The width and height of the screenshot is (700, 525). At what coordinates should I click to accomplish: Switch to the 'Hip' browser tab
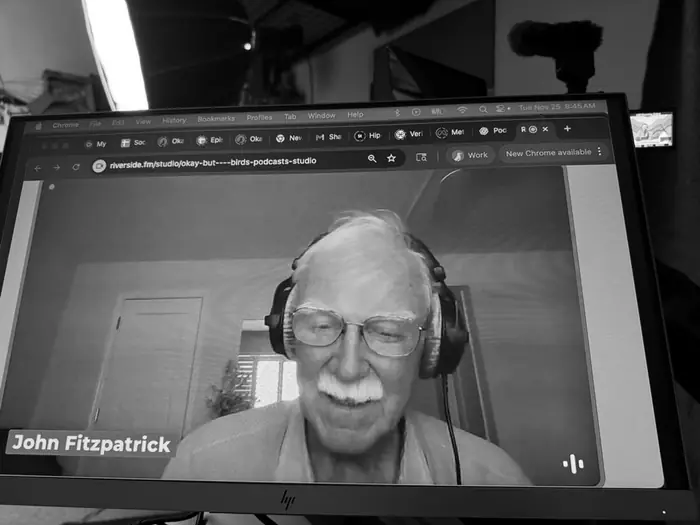coord(367,135)
